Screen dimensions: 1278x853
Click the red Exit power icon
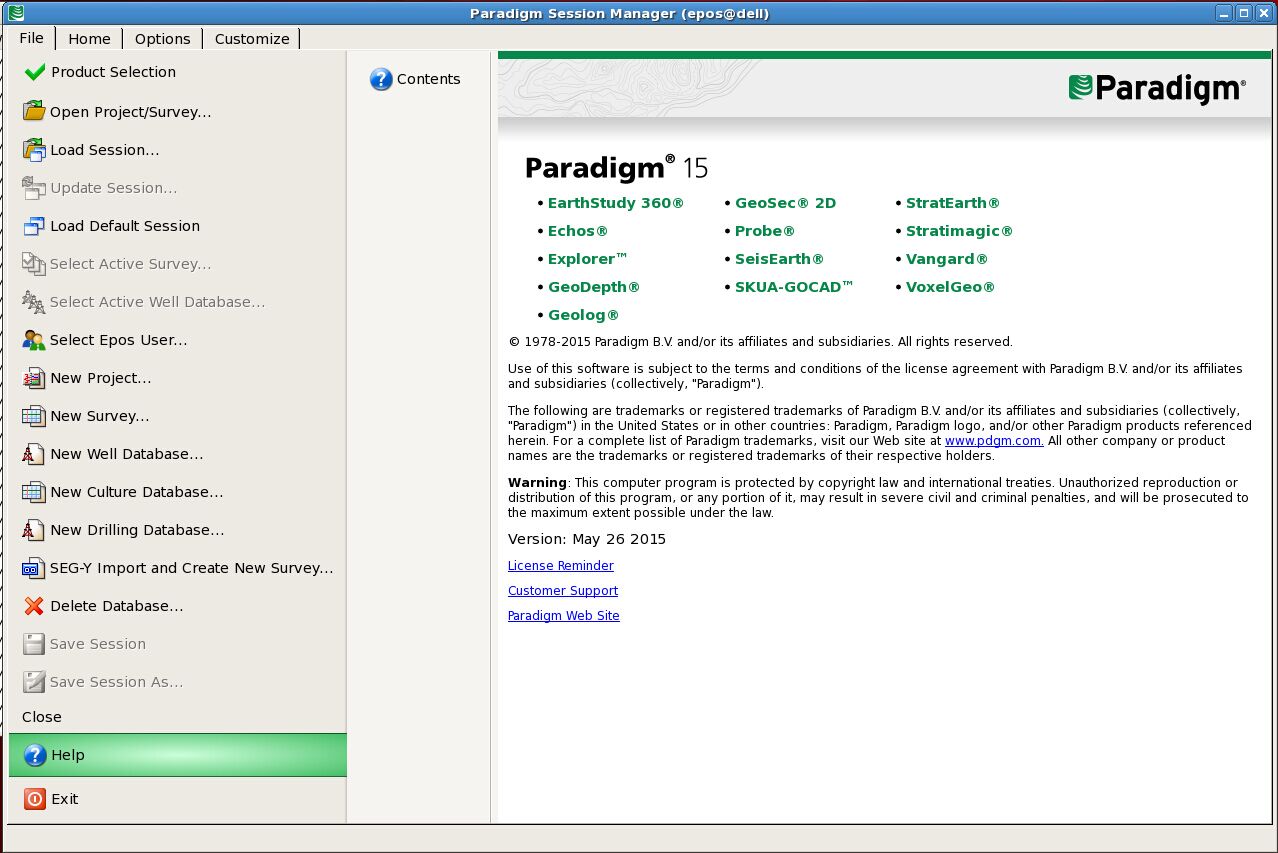tap(35, 799)
